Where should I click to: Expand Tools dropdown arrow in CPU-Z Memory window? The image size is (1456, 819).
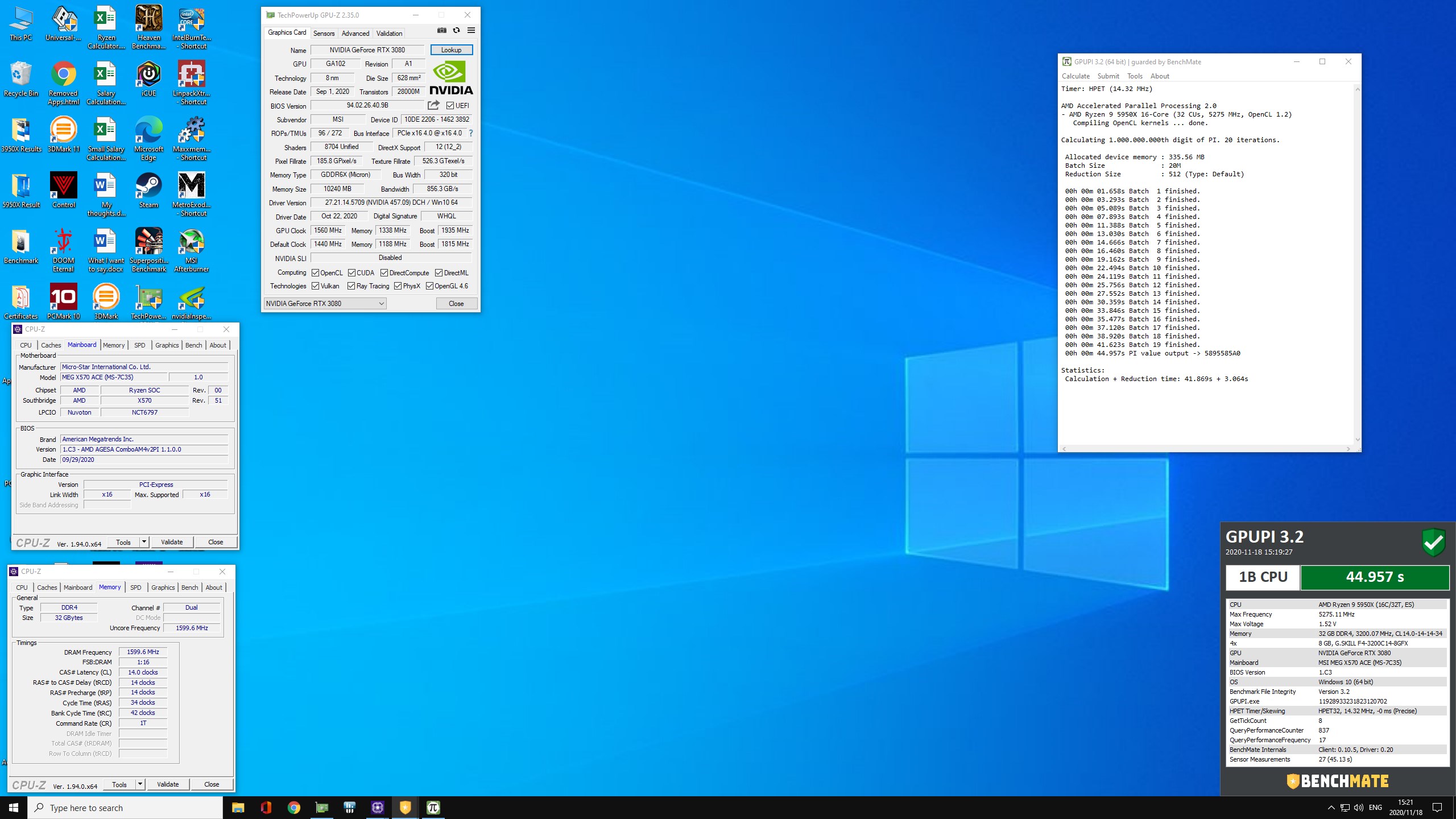(x=140, y=784)
